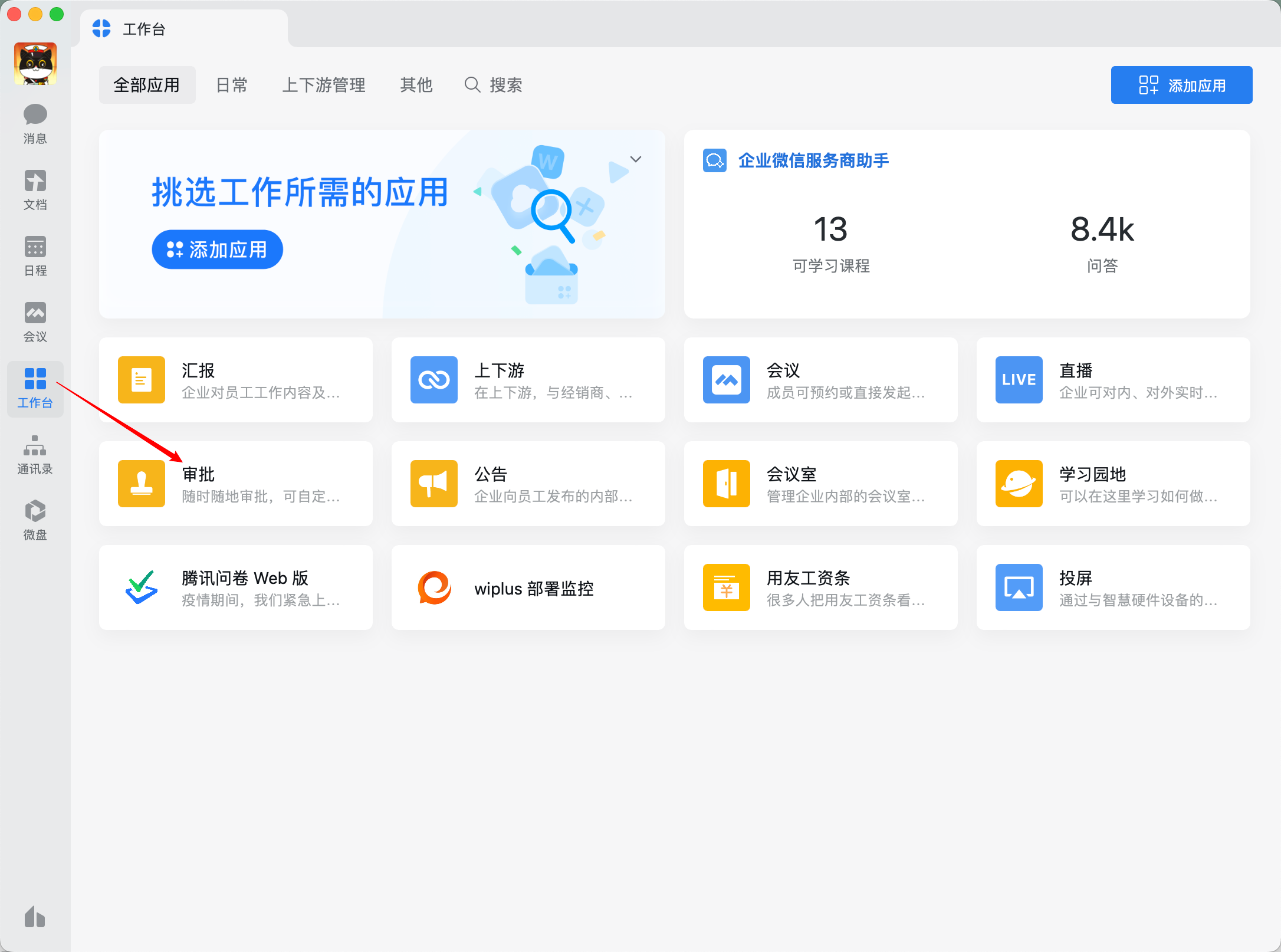The height and width of the screenshot is (952, 1281).
Task: Launch the 直播 live streaming app
Action: point(1113,380)
